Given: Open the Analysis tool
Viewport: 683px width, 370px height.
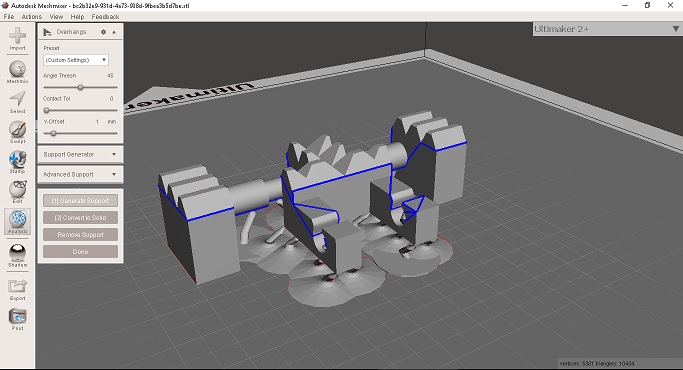Looking at the screenshot, I should 17,222.
